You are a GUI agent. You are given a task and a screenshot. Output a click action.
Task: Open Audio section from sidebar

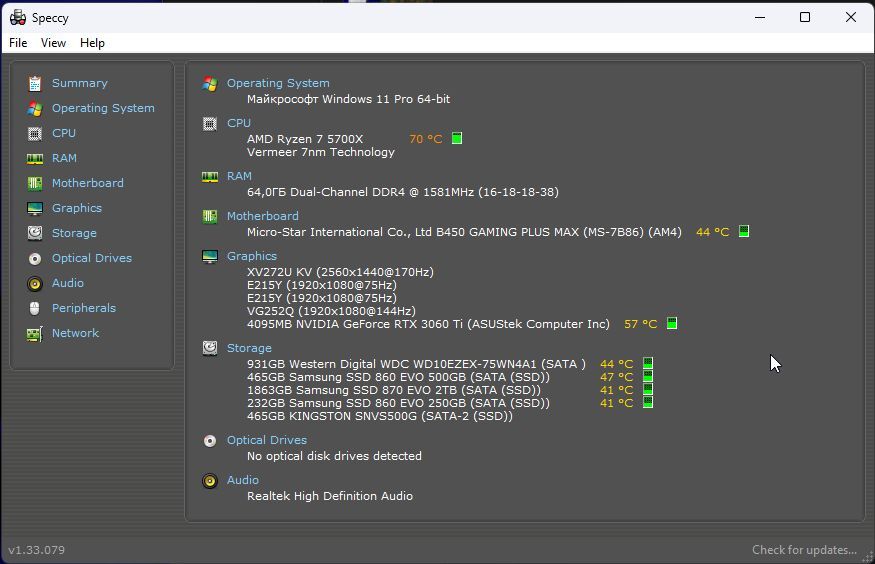[68, 283]
